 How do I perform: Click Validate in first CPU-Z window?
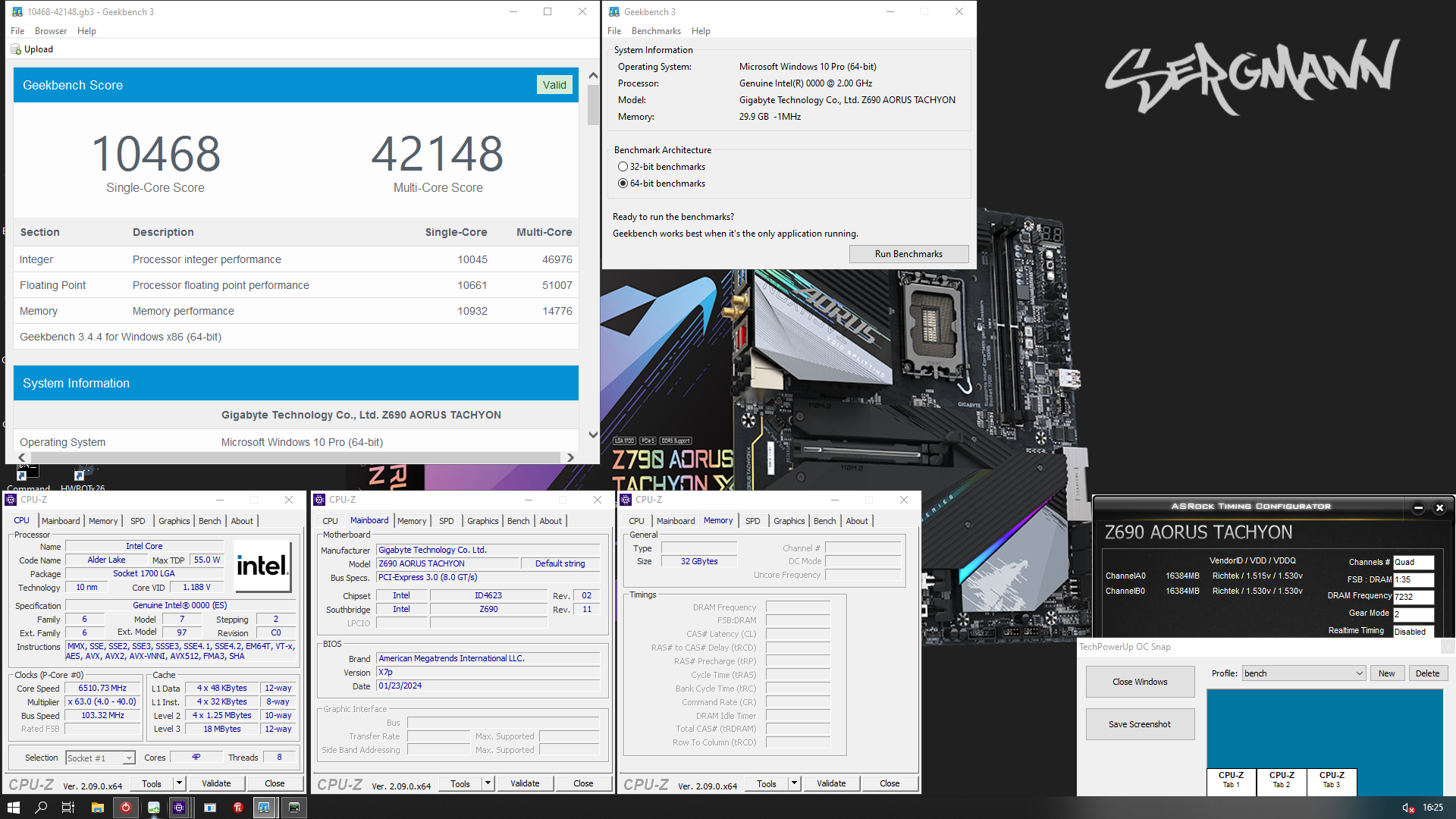pos(216,783)
